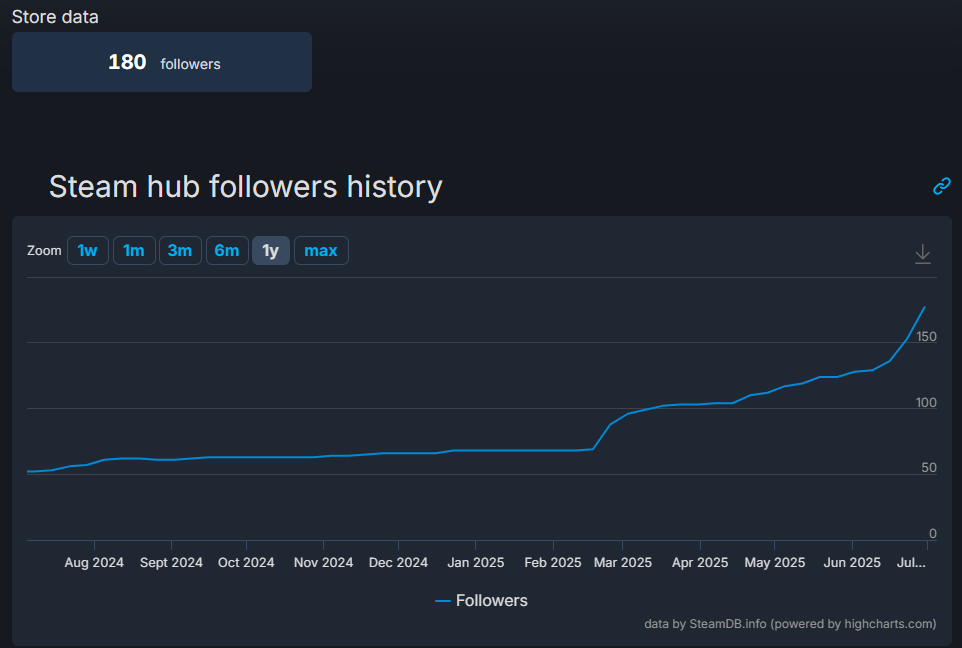
Task: Click the Sept 2024 axis label
Action: click(x=171, y=562)
